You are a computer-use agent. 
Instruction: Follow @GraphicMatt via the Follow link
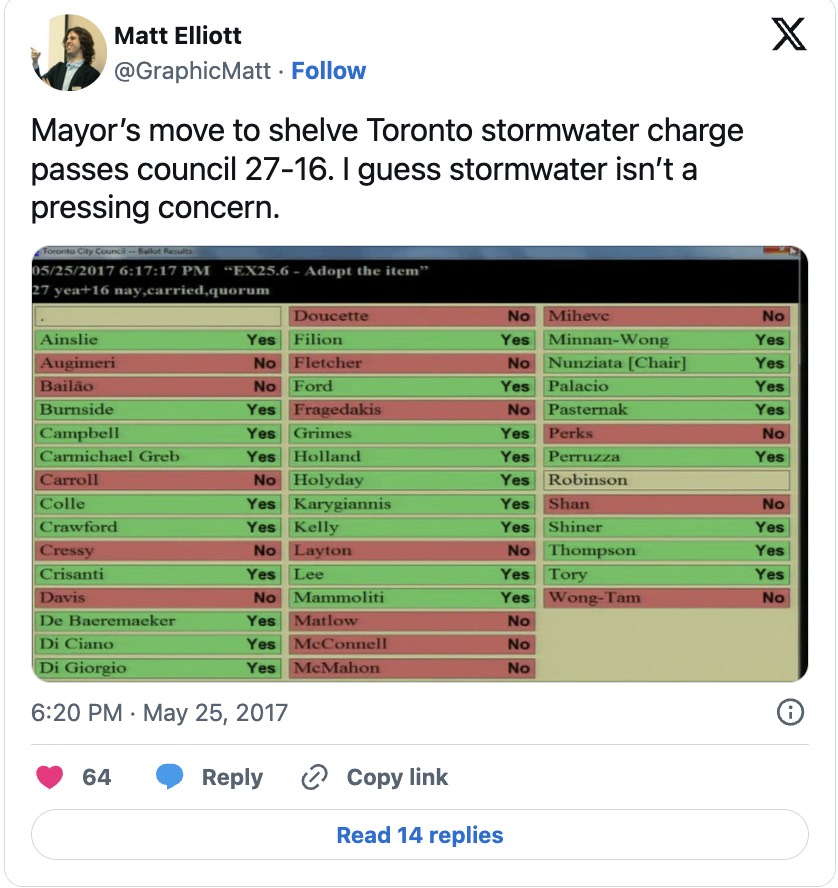(x=329, y=71)
